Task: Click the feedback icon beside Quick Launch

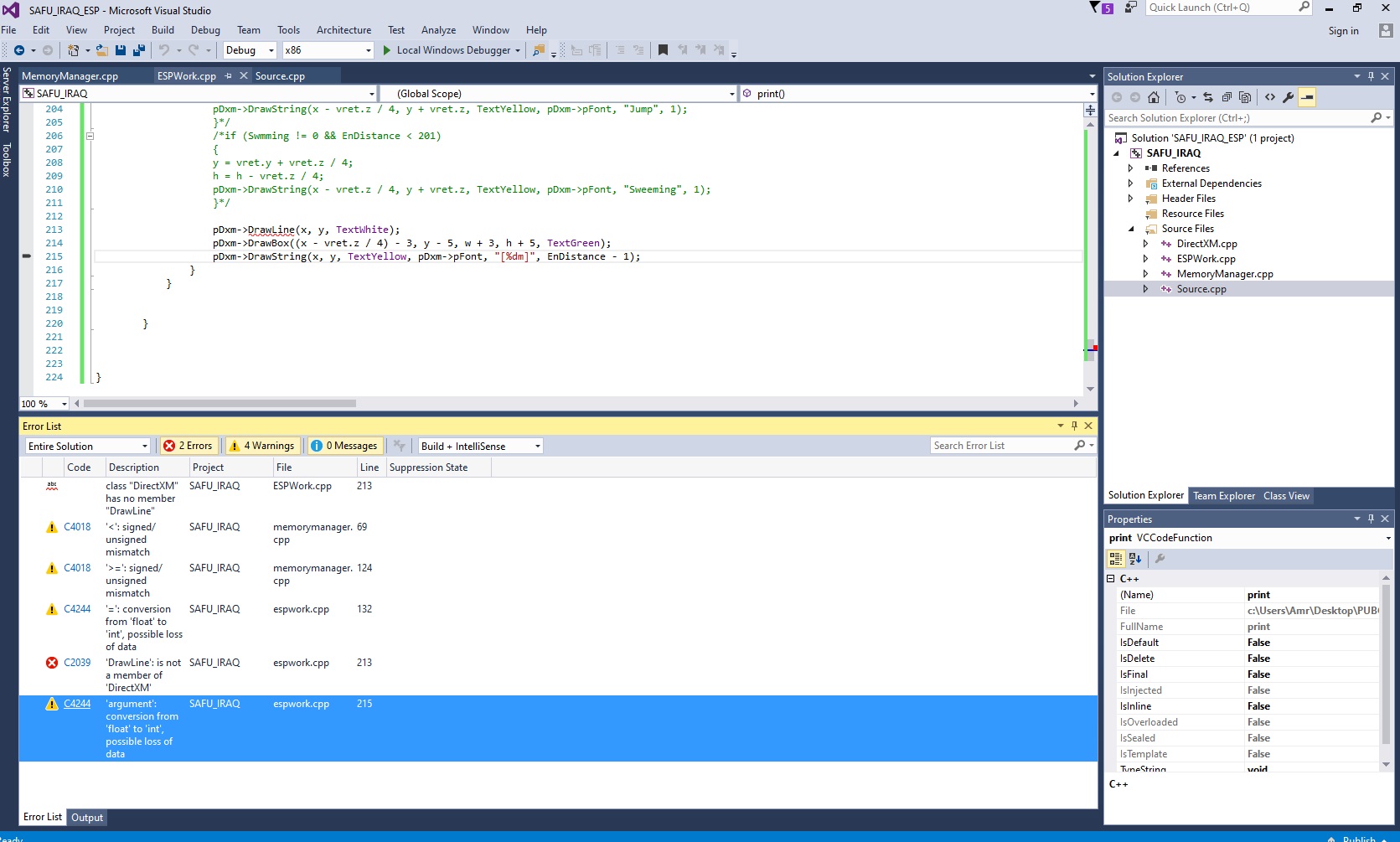Action: tap(1131, 8)
